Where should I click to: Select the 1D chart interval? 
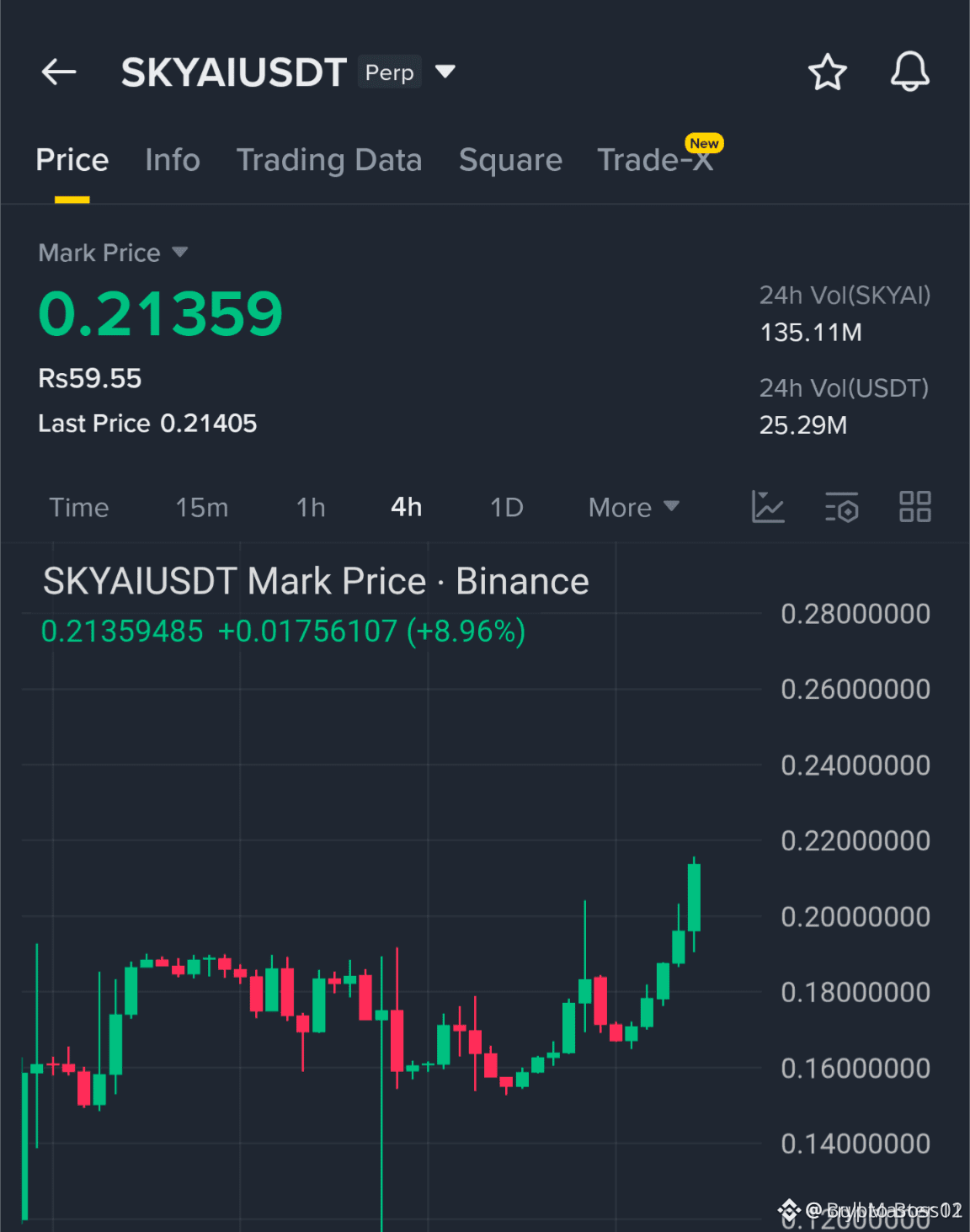click(507, 507)
